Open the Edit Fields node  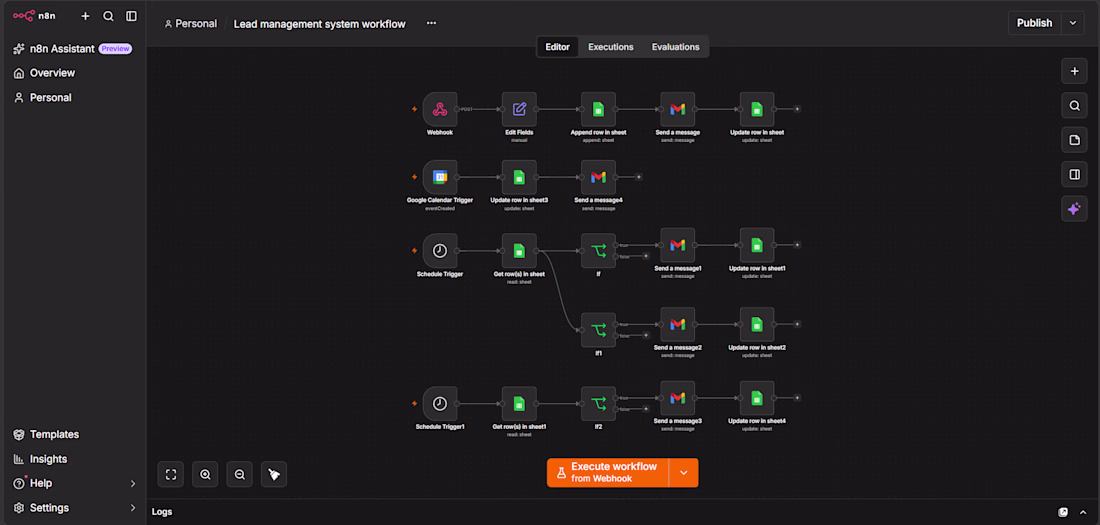519,109
